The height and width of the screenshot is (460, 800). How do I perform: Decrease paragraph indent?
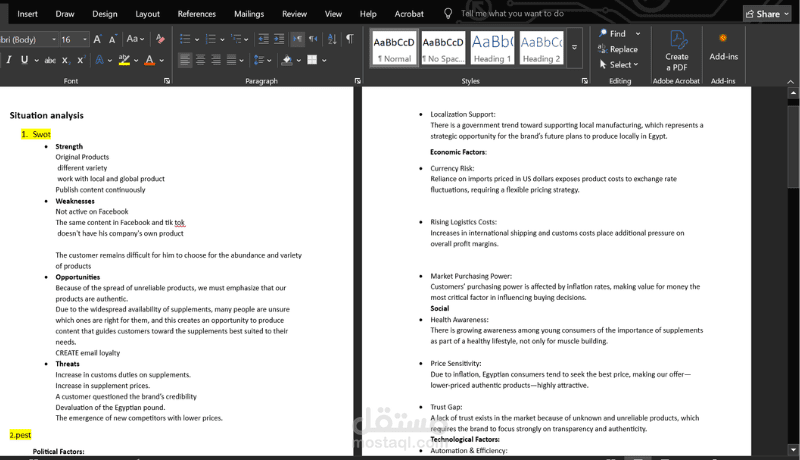[263, 39]
